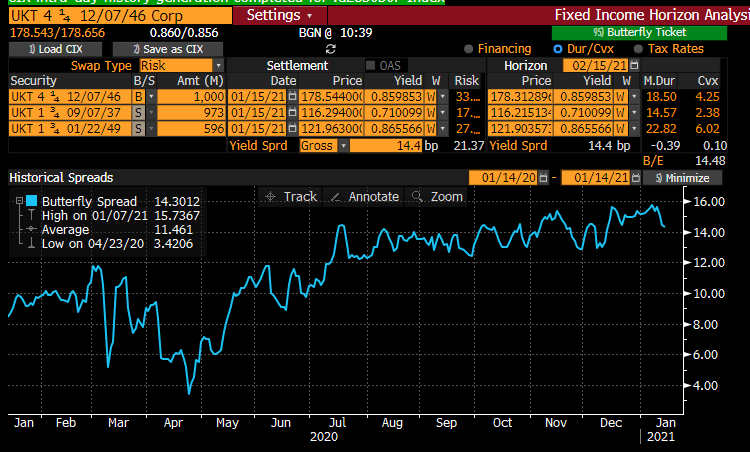Open settlement yield type dropdown for 09/07/37 row
Screen dimensions: 750x452
click(443, 113)
